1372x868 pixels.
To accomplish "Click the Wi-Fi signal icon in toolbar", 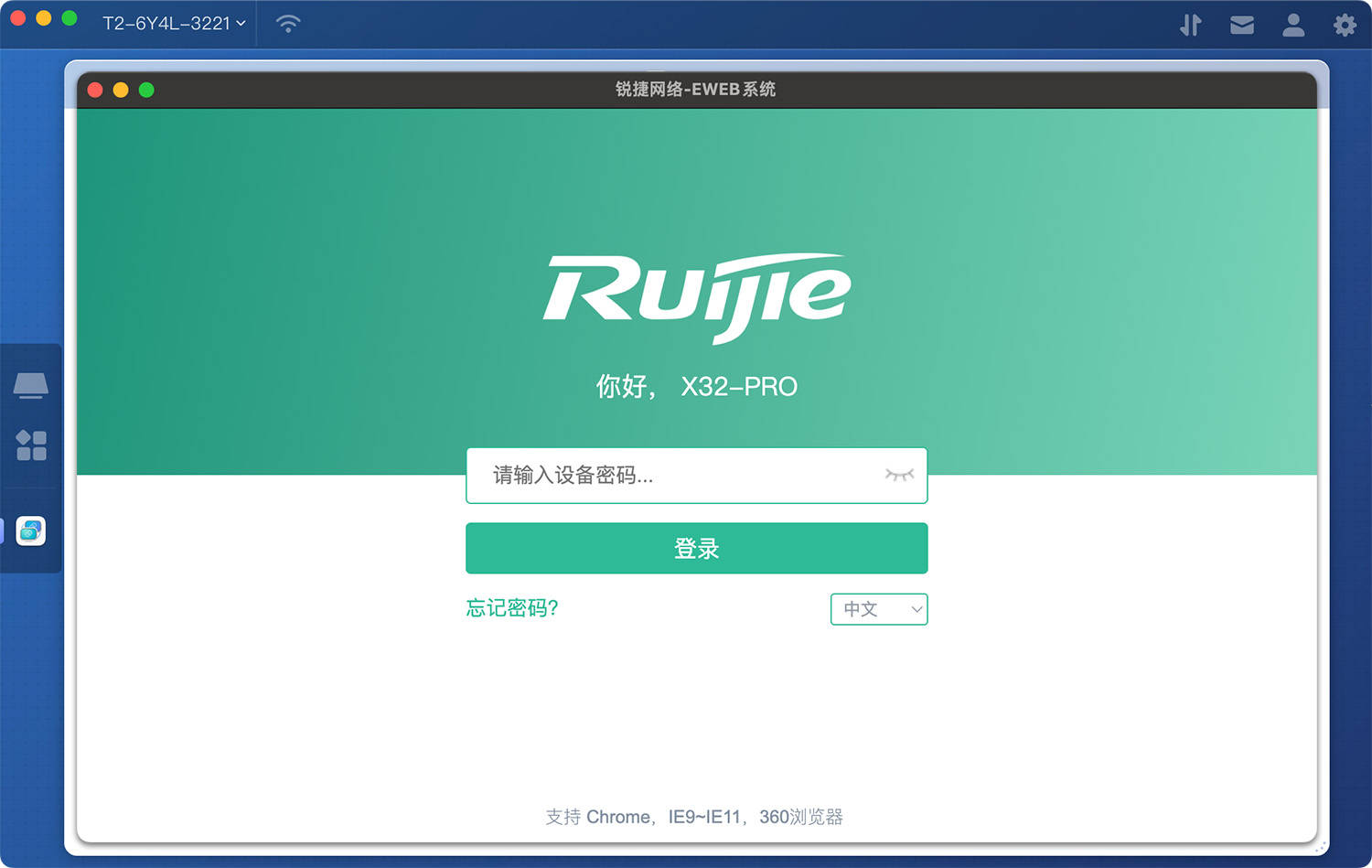I will tap(288, 24).
